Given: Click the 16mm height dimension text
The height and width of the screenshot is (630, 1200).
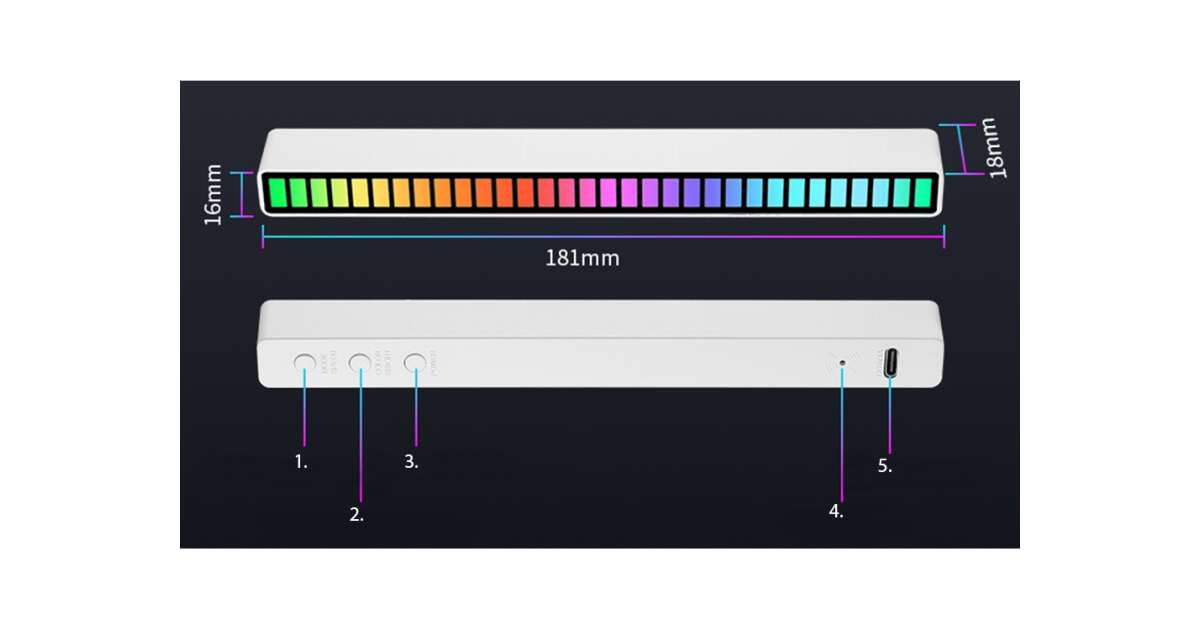Looking at the screenshot, I should click(x=213, y=194).
